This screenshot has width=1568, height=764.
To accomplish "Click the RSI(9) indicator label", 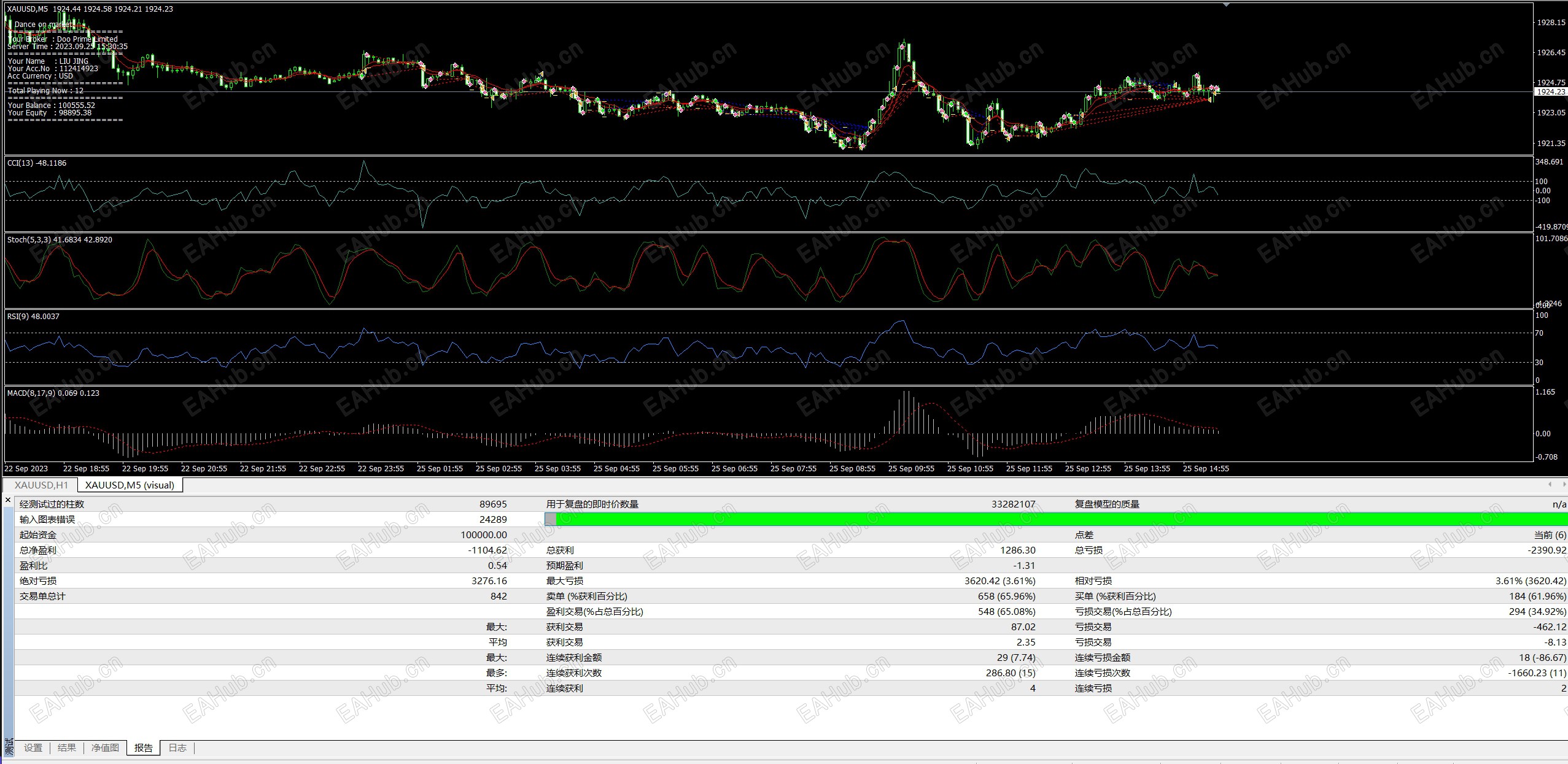I will (33, 317).
